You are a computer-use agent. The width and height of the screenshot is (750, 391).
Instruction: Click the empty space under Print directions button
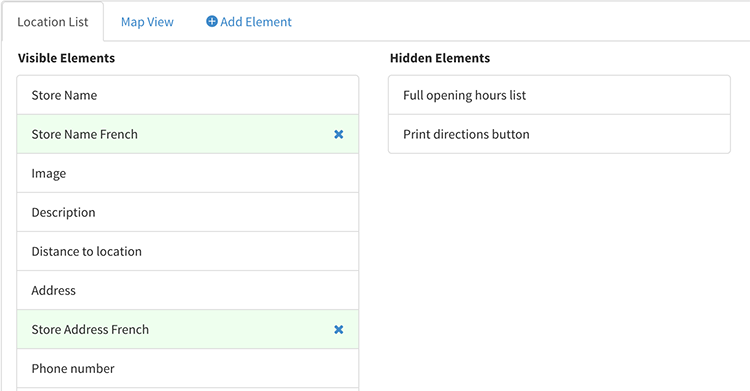559,272
